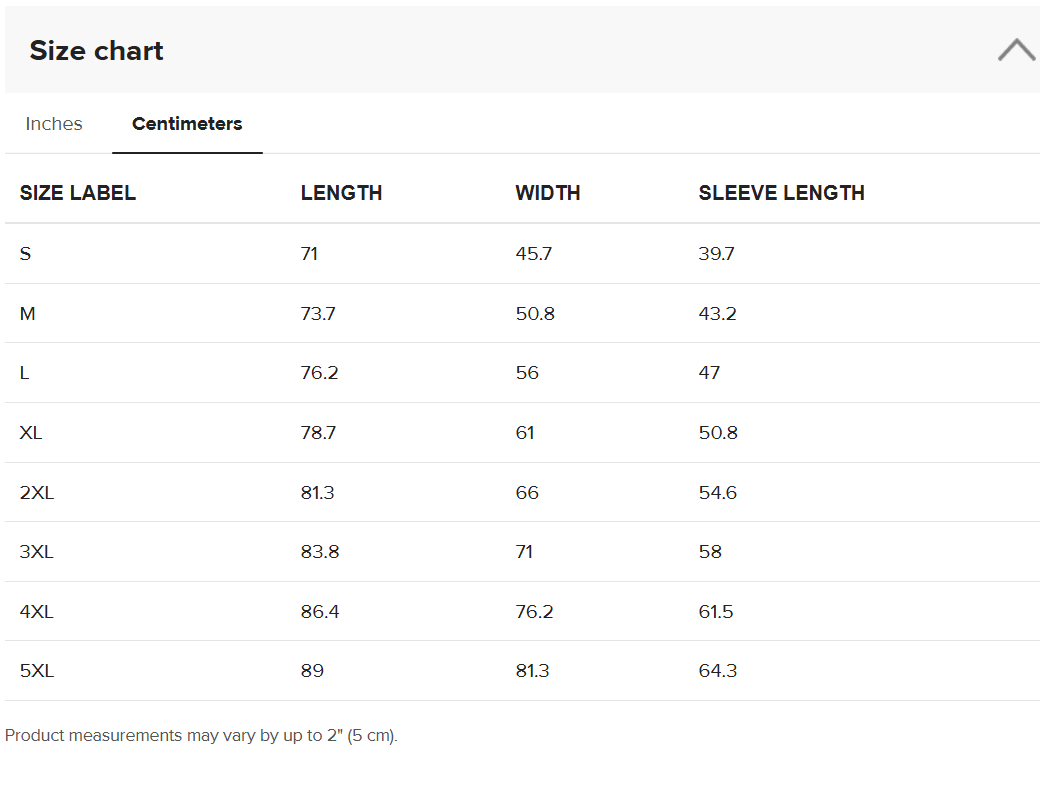Select the 2XL size row label
The width and height of the screenshot is (1040, 787).
pyautogui.click(x=36, y=493)
